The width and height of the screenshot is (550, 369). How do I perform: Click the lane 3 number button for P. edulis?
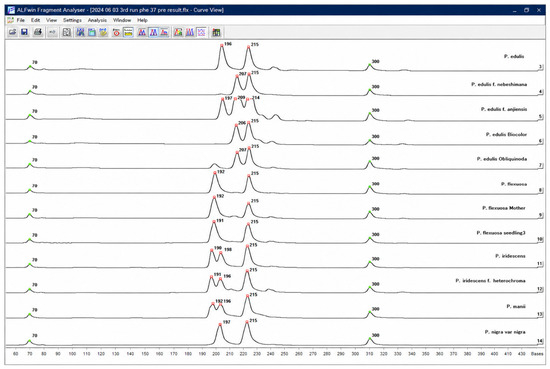(541, 67)
